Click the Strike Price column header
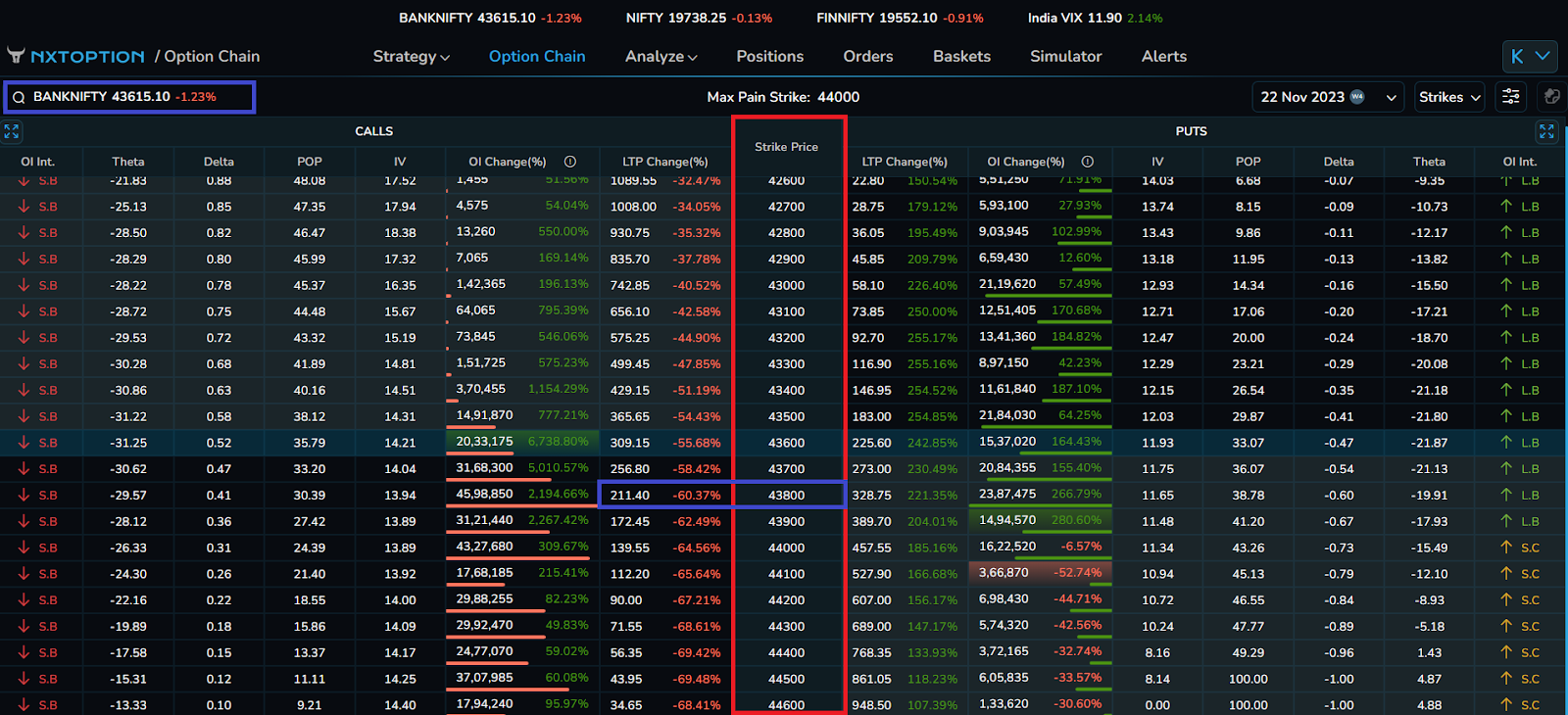 786,147
